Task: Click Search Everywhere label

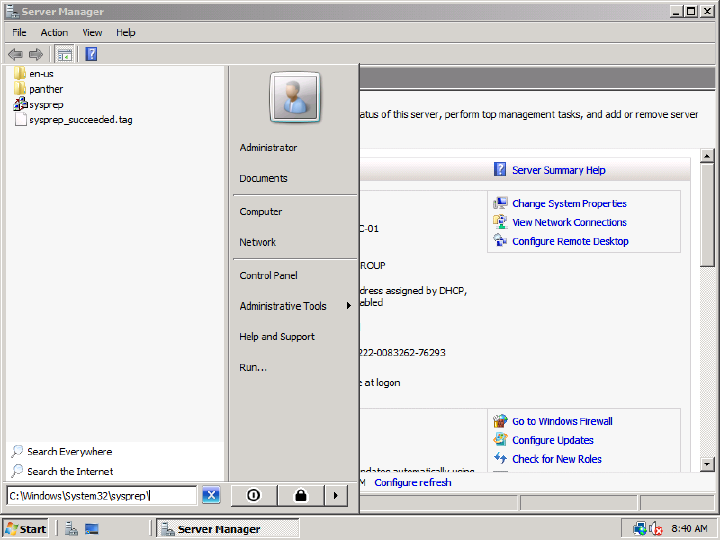Action: pos(69,451)
